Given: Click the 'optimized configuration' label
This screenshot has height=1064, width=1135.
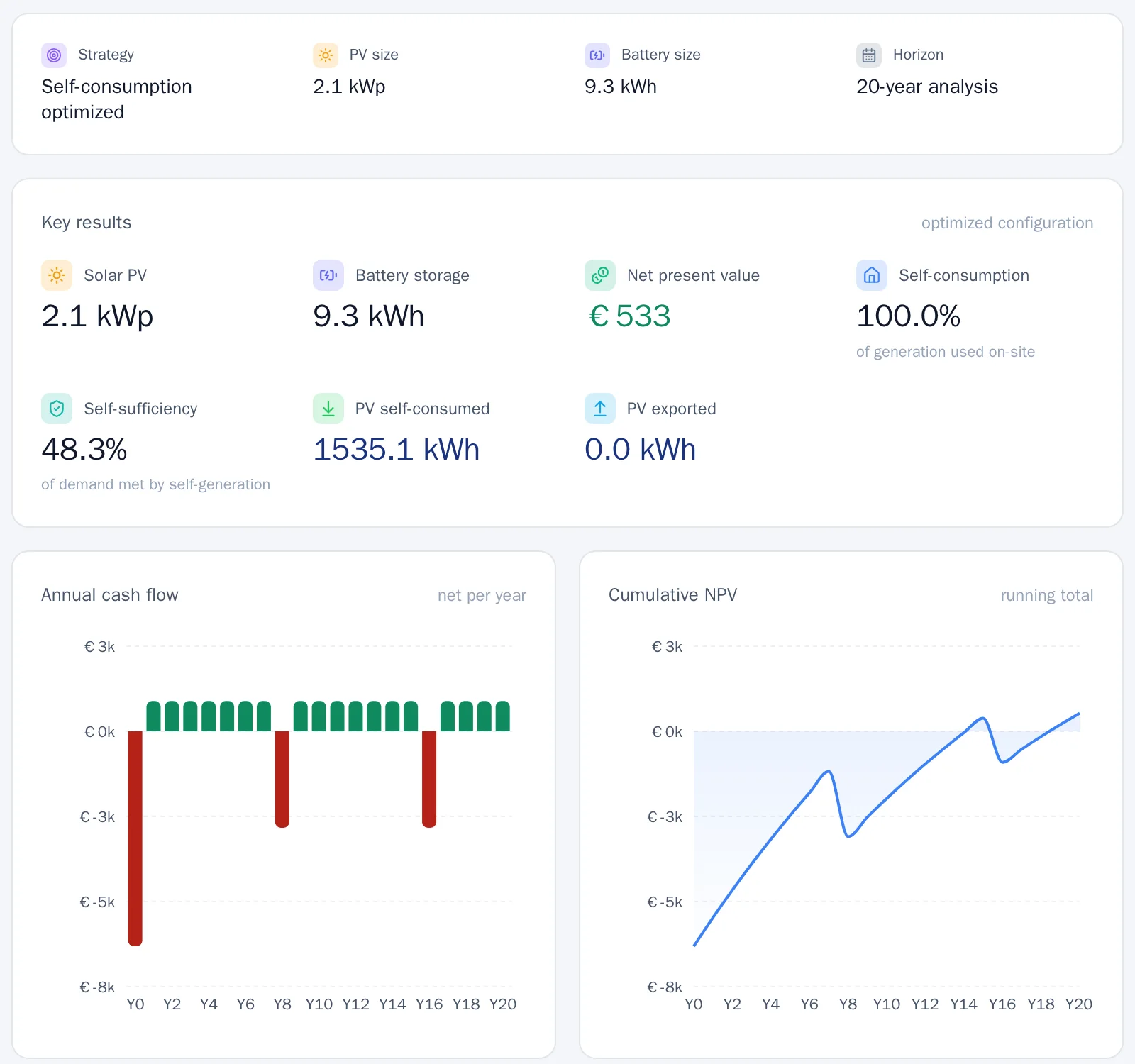Looking at the screenshot, I should point(1007,223).
